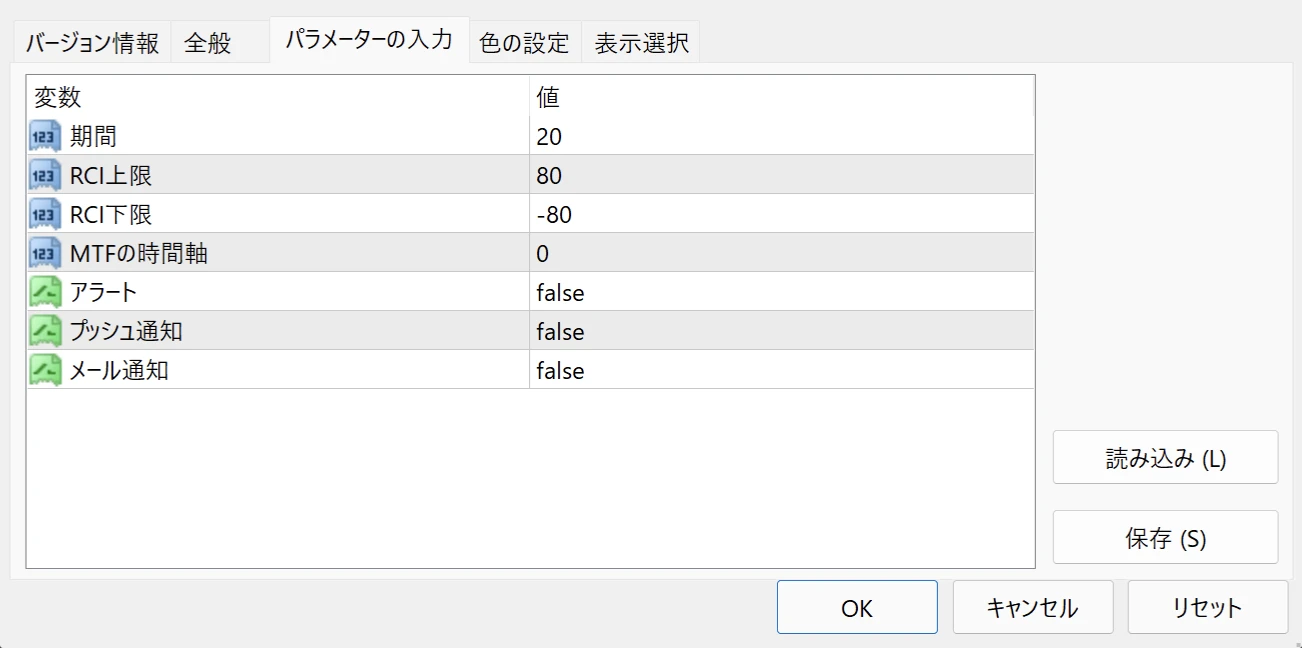The image size is (1302, 648).
Task: Click the numeric icon beside RCI下限
Action: pos(44,213)
